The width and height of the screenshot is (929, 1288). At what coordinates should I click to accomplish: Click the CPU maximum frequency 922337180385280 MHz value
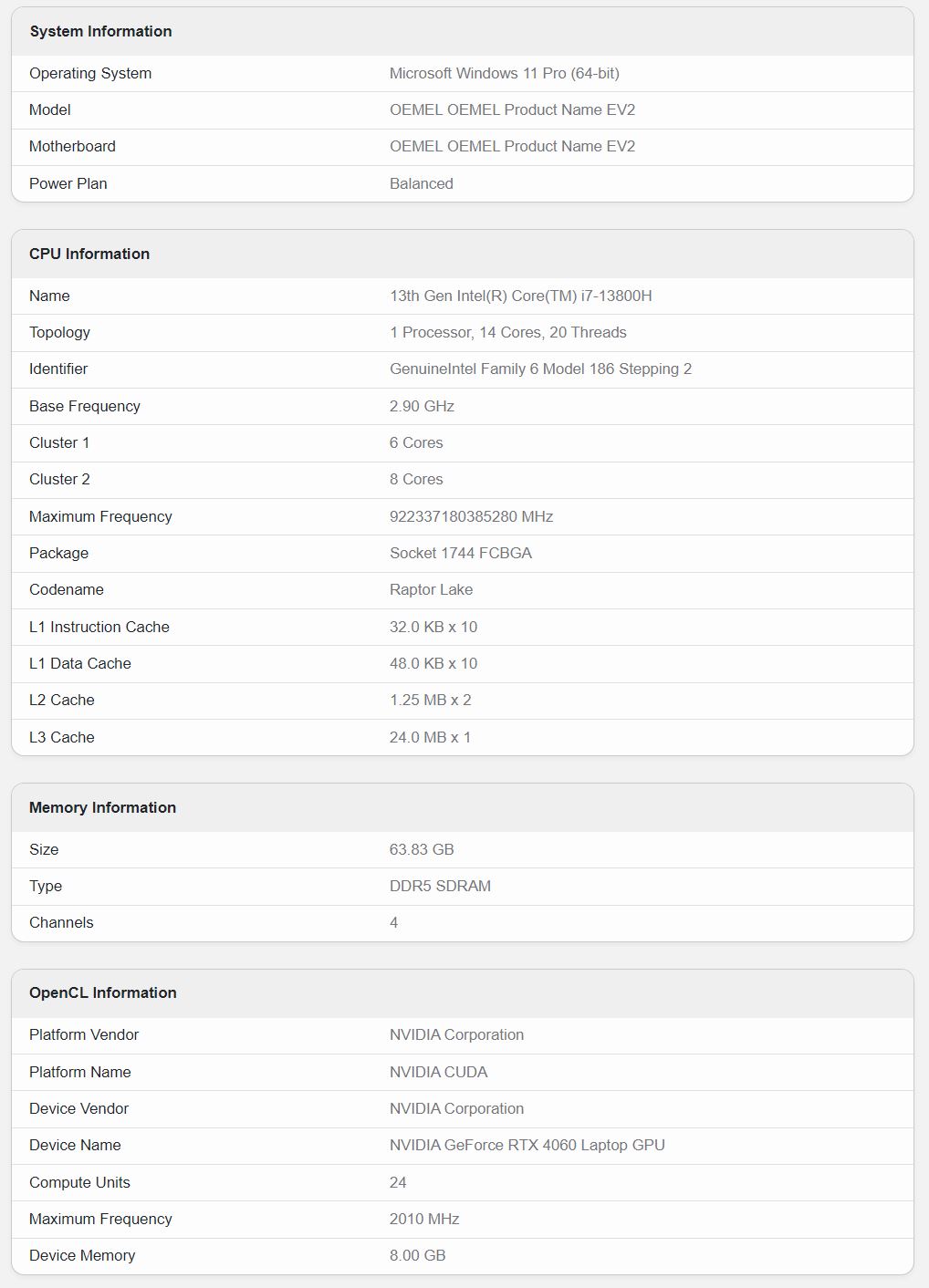[x=471, y=516]
